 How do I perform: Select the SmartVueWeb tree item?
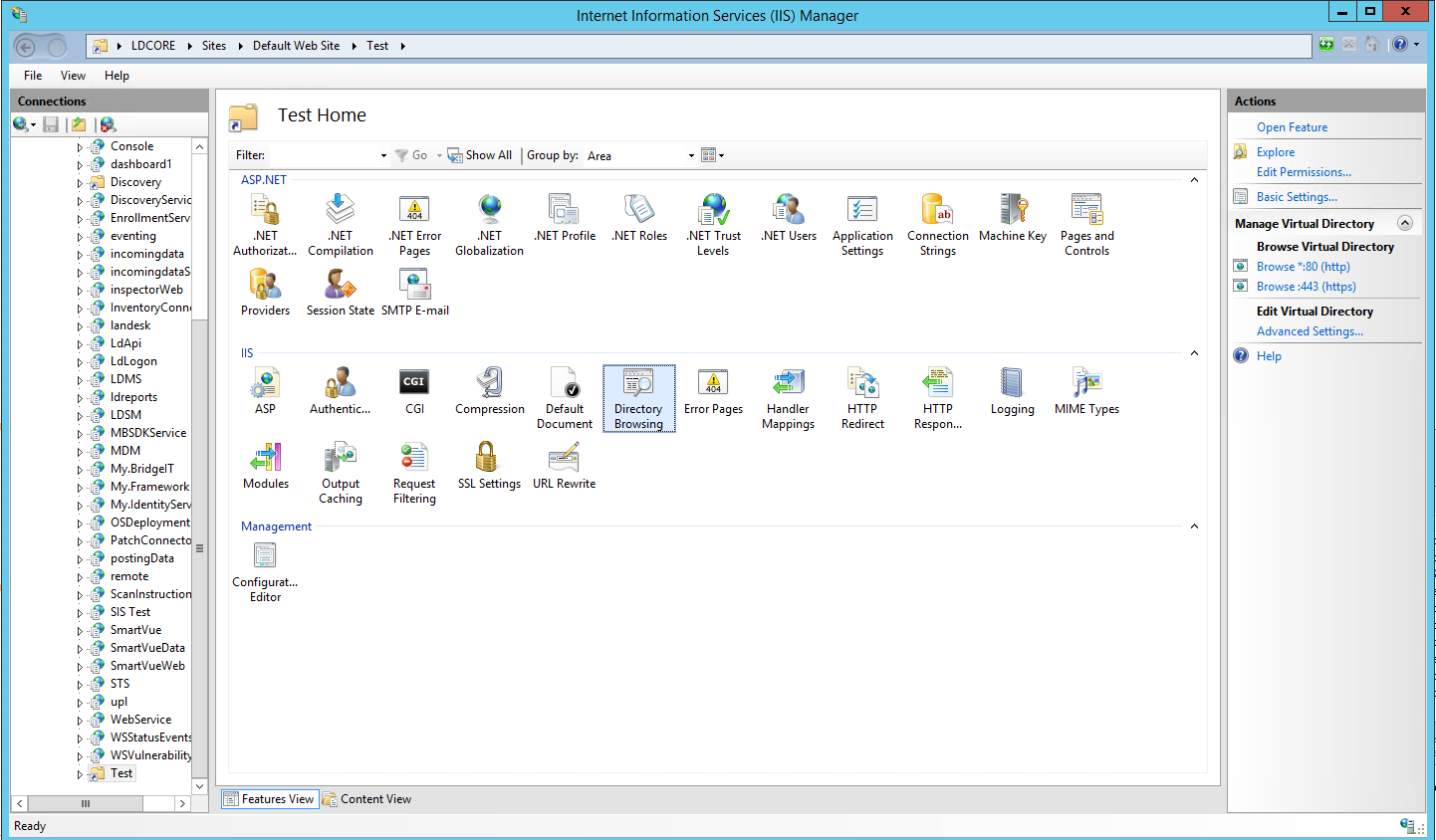click(147, 666)
